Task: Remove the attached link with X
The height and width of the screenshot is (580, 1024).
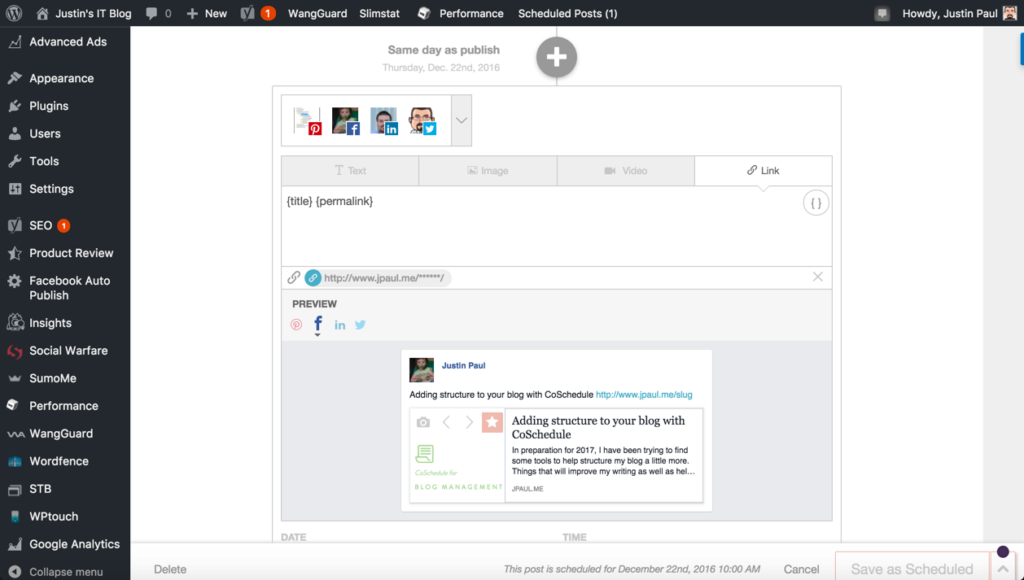Action: tap(818, 277)
